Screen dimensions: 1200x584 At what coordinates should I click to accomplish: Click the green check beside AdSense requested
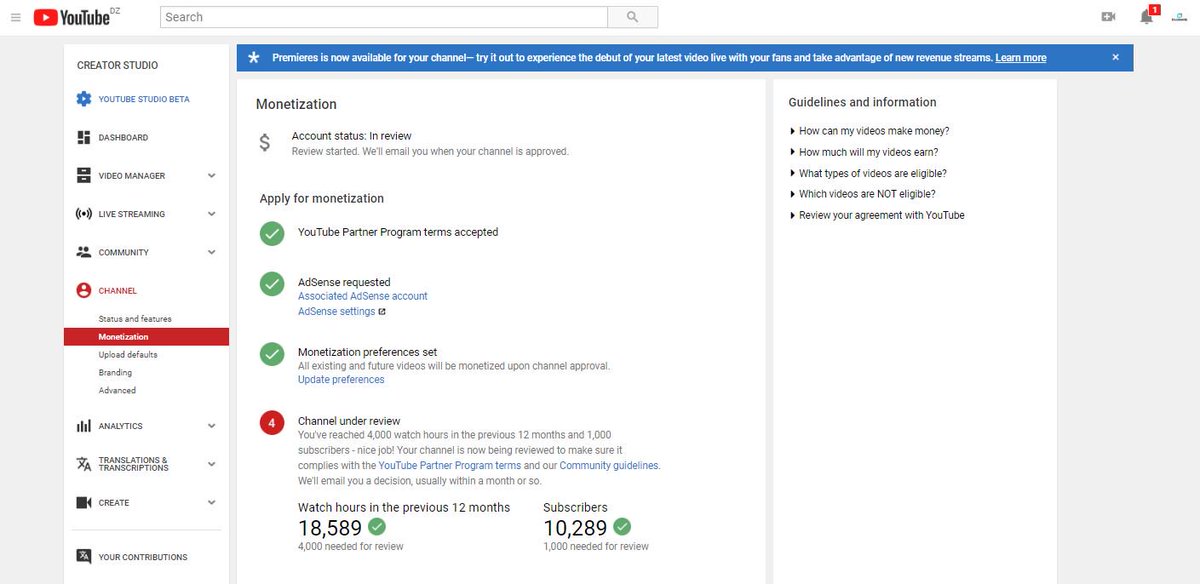tap(272, 283)
